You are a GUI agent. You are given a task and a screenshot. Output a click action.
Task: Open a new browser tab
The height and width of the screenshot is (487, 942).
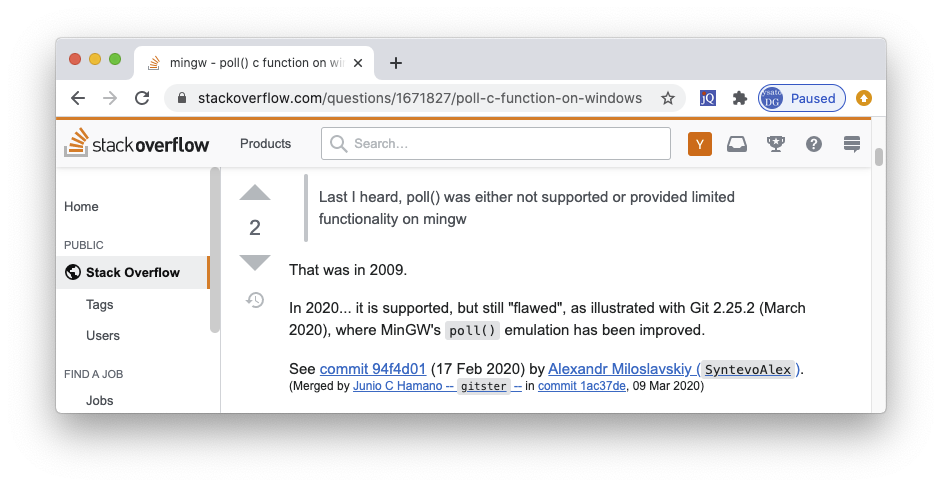tap(396, 63)
